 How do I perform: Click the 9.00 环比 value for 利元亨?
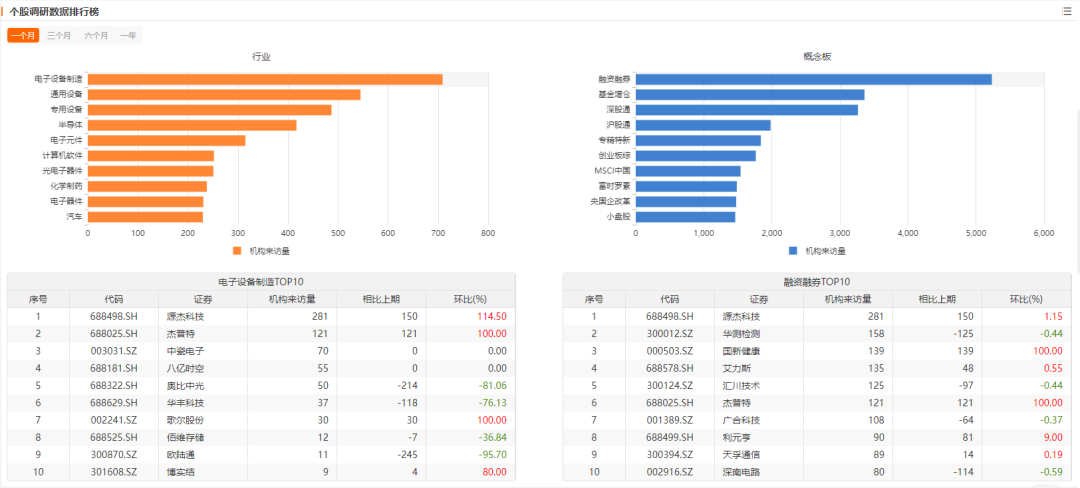tap(1053, 437)
